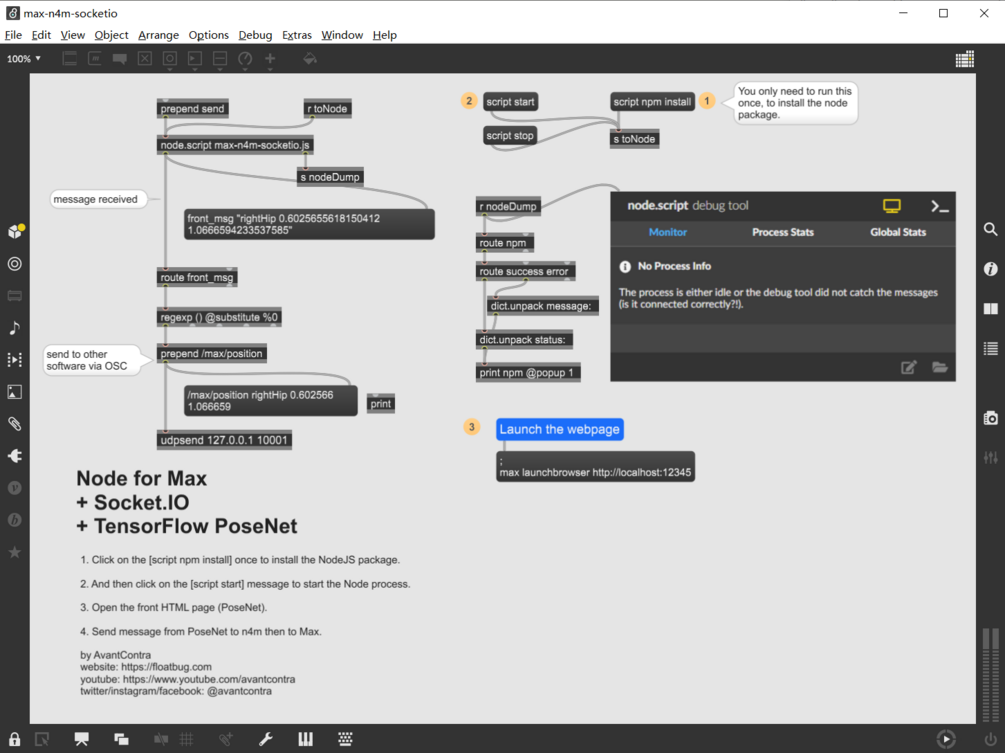Open the plug-ins browser in left sidebar

point(15,456)
